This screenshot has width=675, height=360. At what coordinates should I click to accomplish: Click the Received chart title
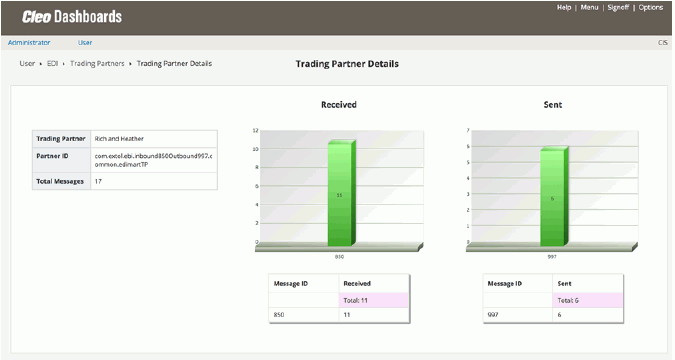pyautogui.click(x=339, y=105)
